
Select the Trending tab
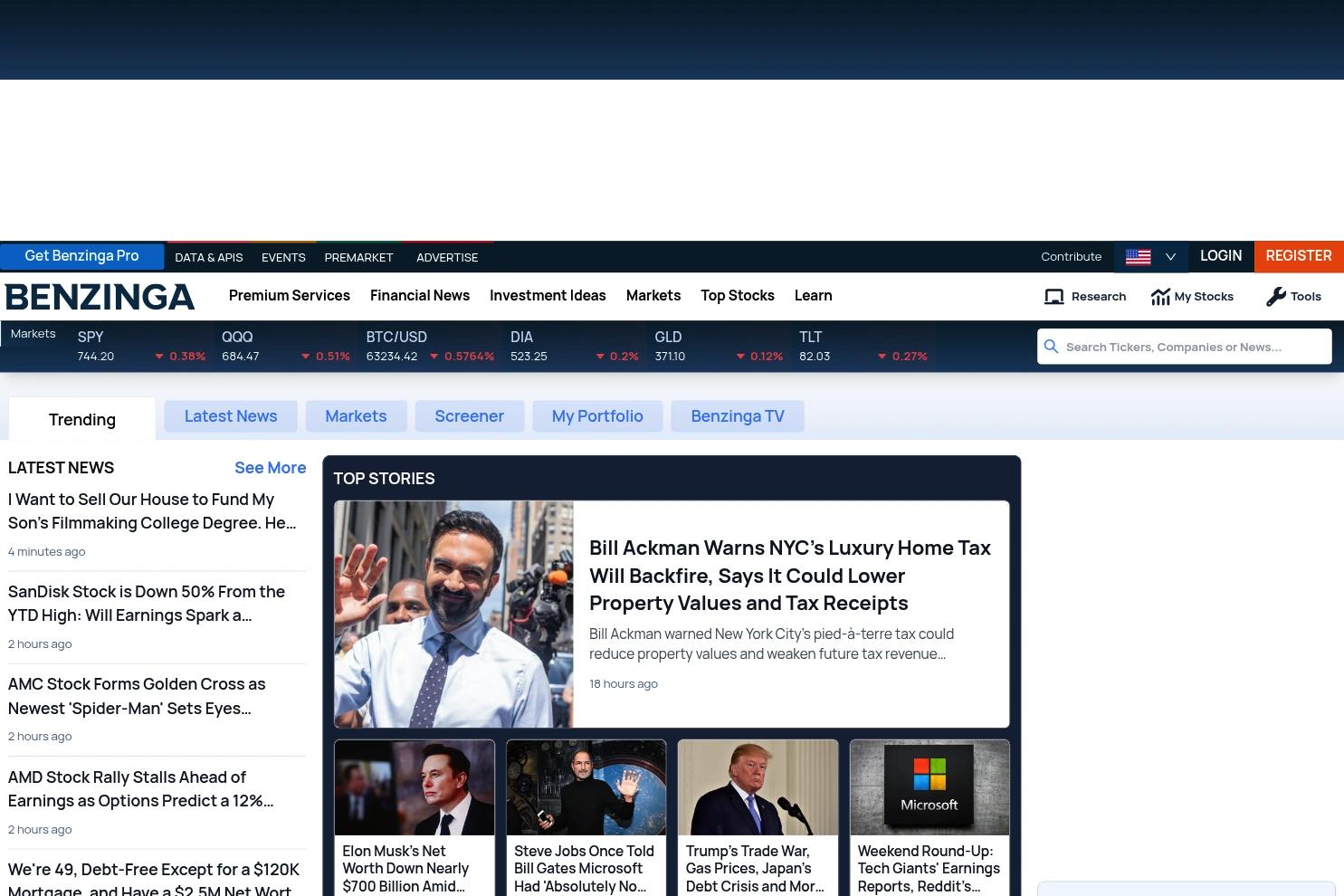pos(82,419)
